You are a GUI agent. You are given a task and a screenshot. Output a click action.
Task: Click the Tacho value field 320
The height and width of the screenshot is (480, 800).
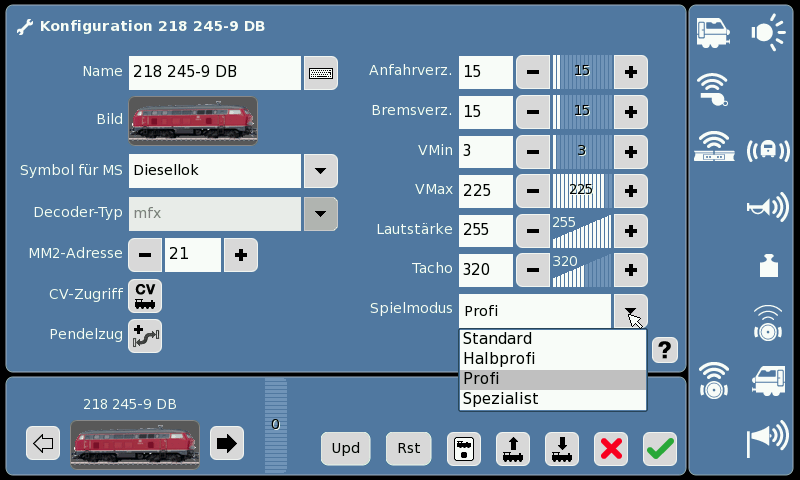pos(486,270)
